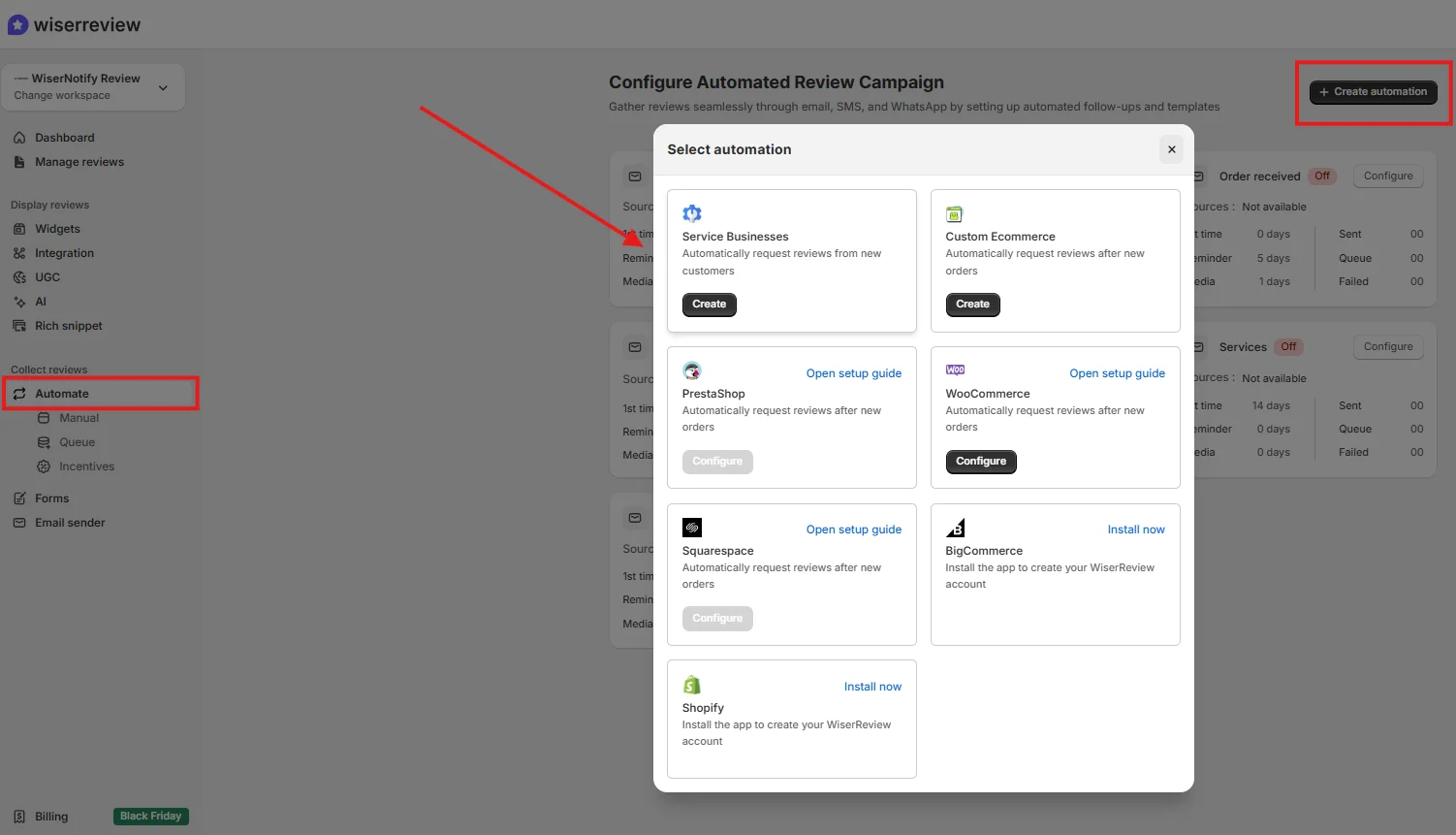Click the wiserreview logo in the header
This screenshot has height=835, width=1456.
(75, 24)
